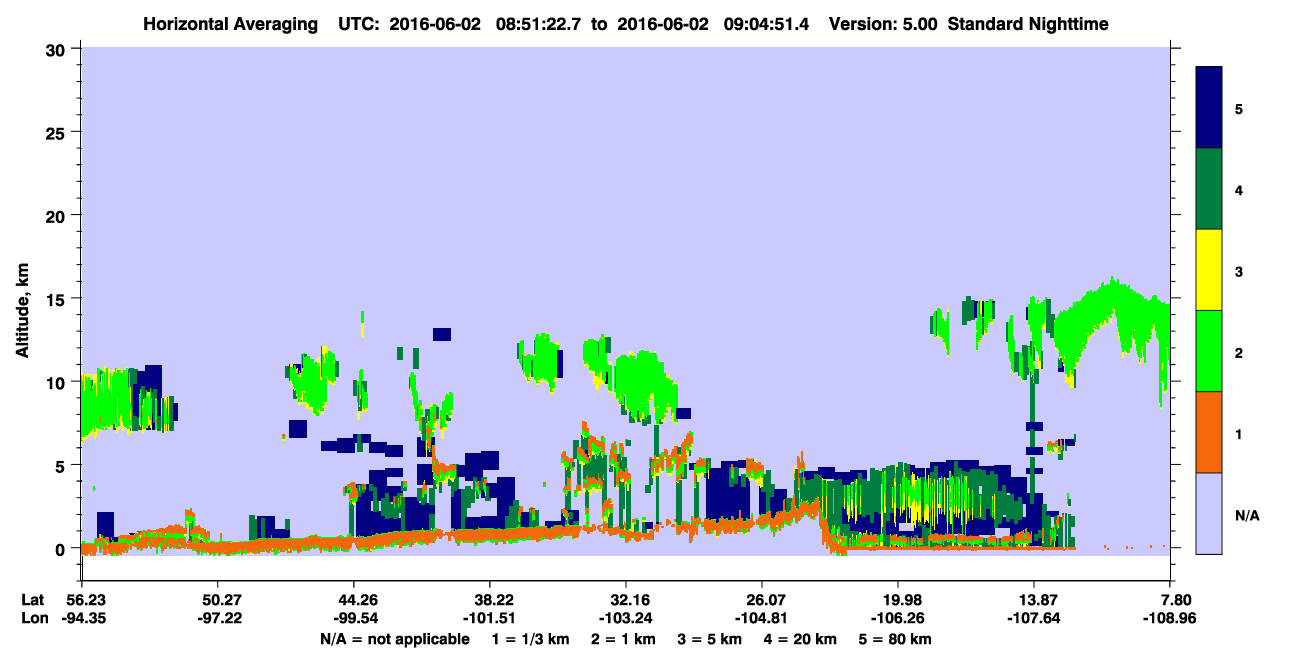Click the longitude value '-104.81'
The height and width of the screenshot is (667, 1300).
pyautogui.click(x=762, y=619)
